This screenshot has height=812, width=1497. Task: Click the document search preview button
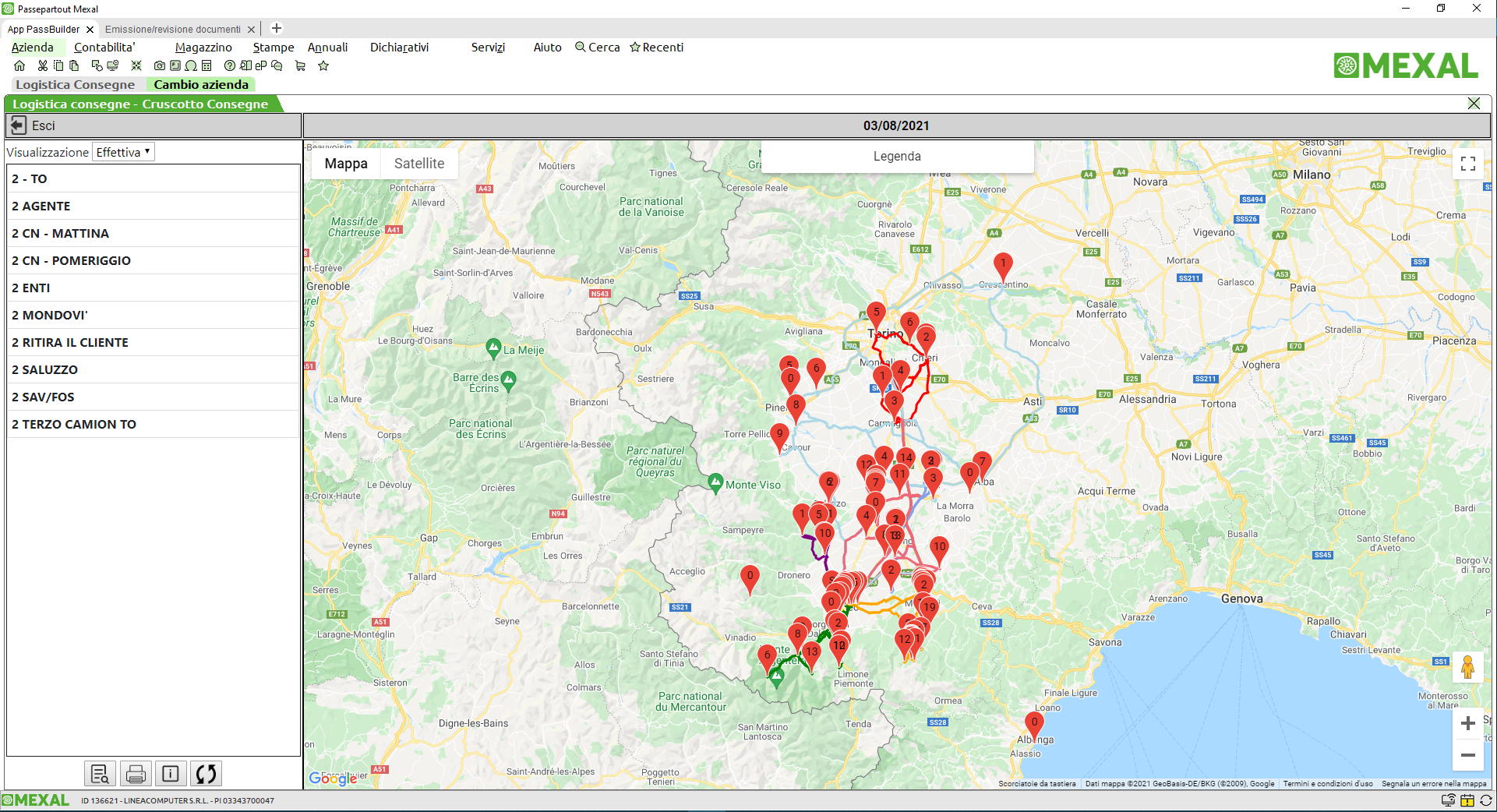[101, 774]
